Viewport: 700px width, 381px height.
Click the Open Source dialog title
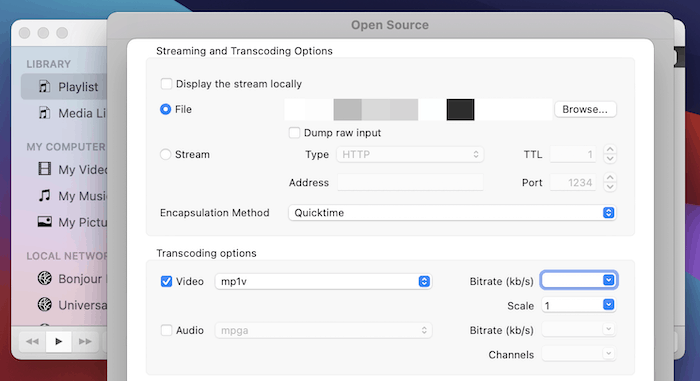click(x=390, y=25)
